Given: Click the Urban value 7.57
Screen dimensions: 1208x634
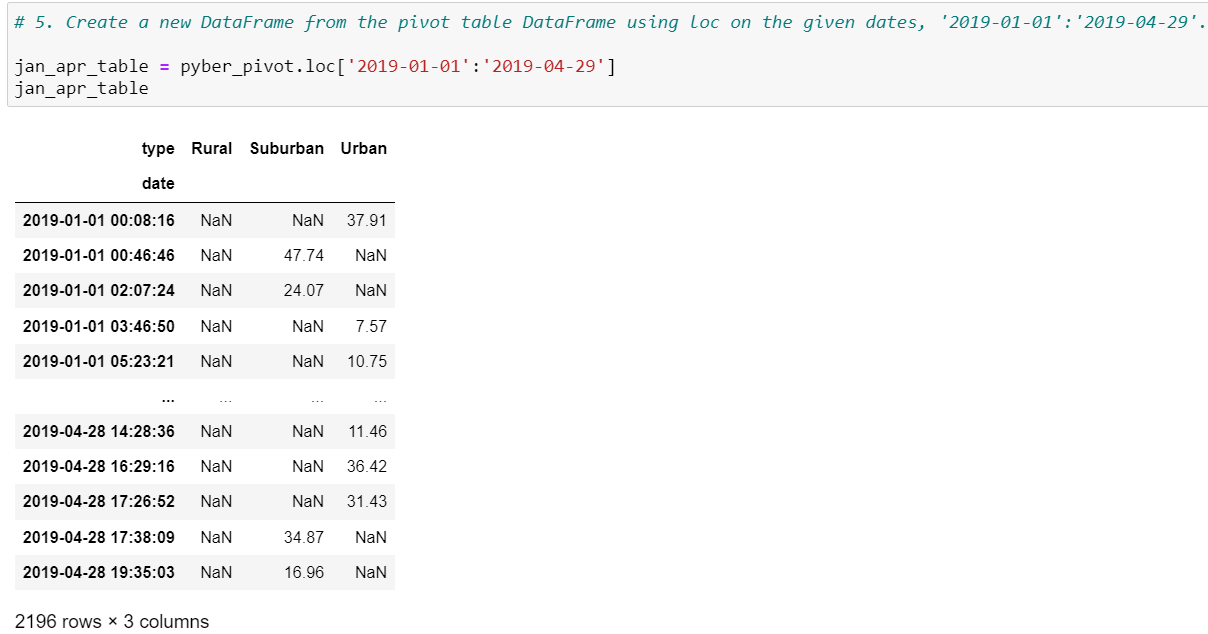Looking at the screenshot, I should tap(371, 326).
